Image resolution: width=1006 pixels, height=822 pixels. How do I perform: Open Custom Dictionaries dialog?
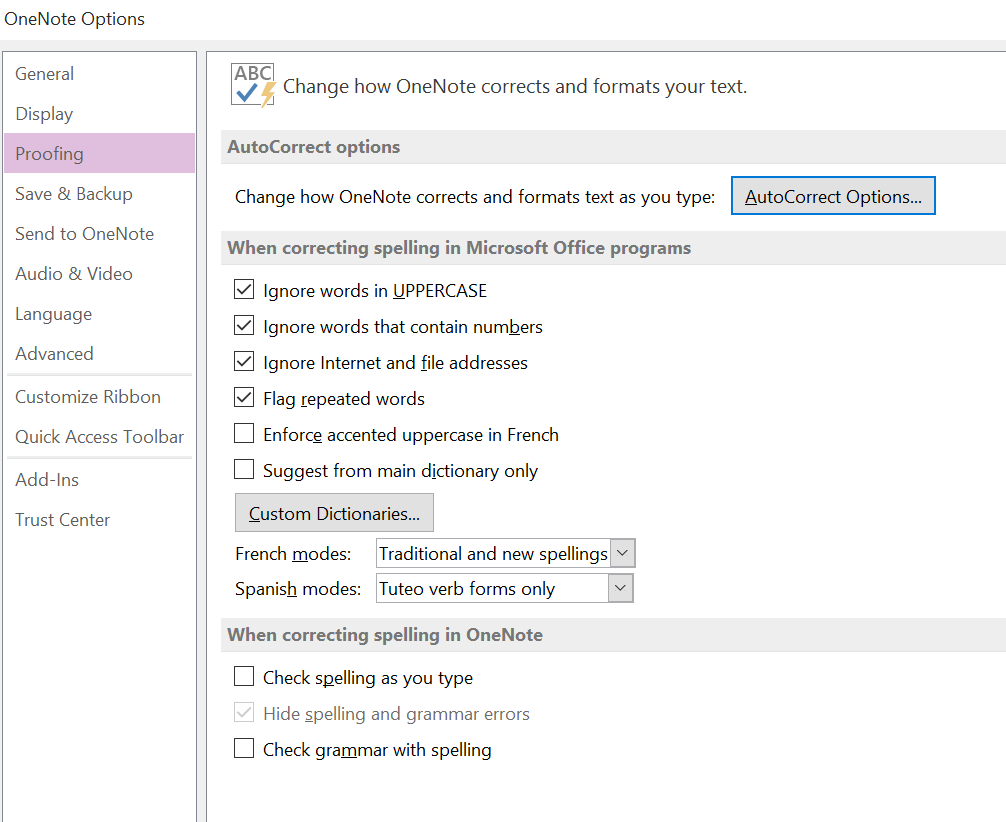334,513
